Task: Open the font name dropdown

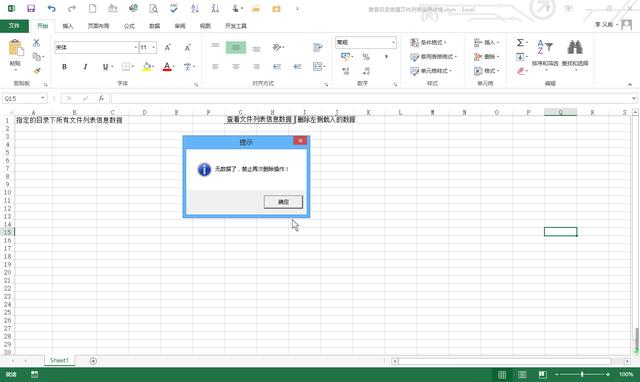Action: coord(136,48)
